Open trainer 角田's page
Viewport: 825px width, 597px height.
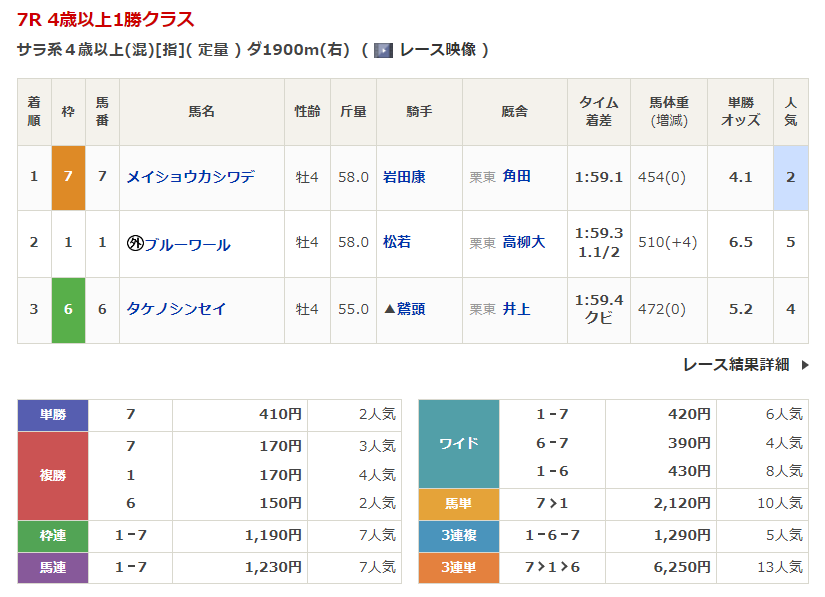point(517,177)
